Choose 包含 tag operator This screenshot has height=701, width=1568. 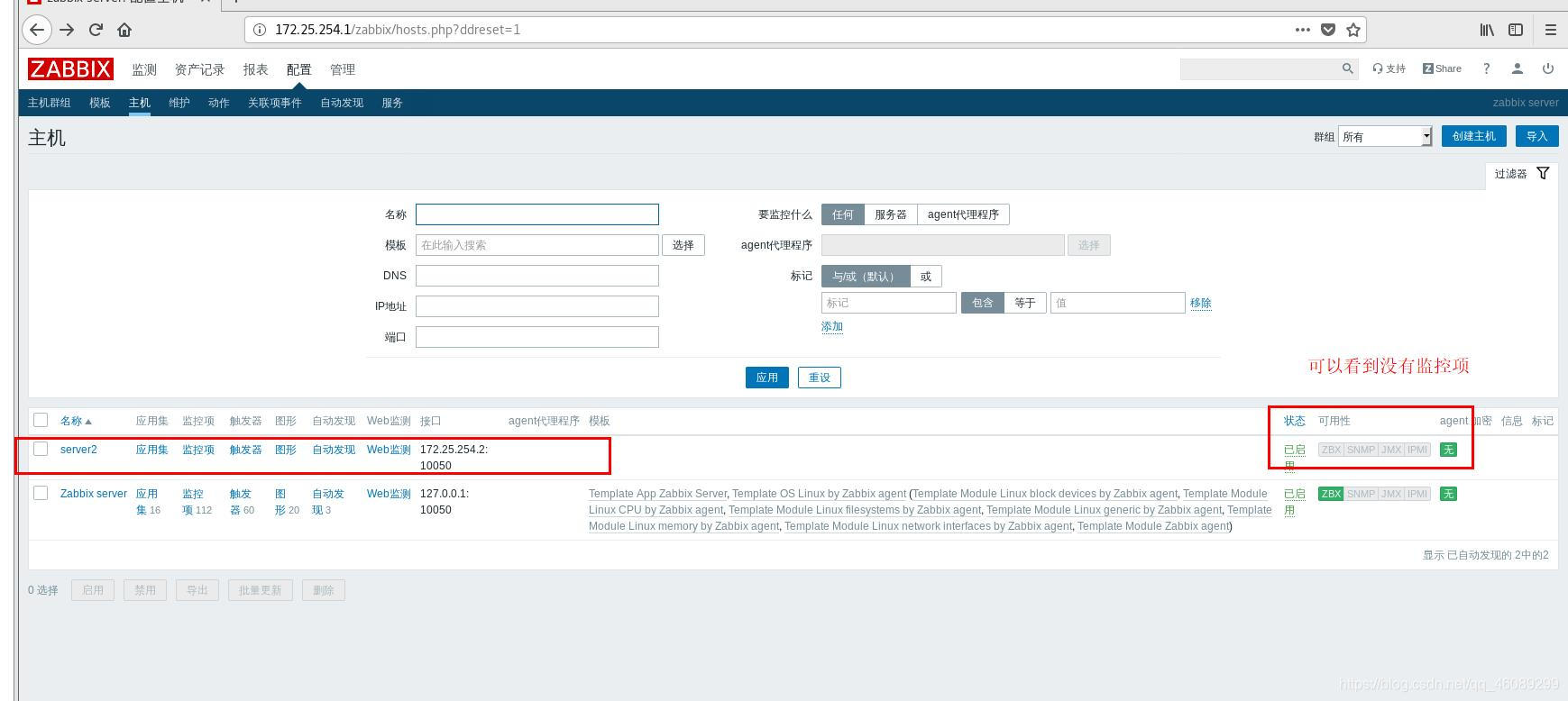pos(983,303)
